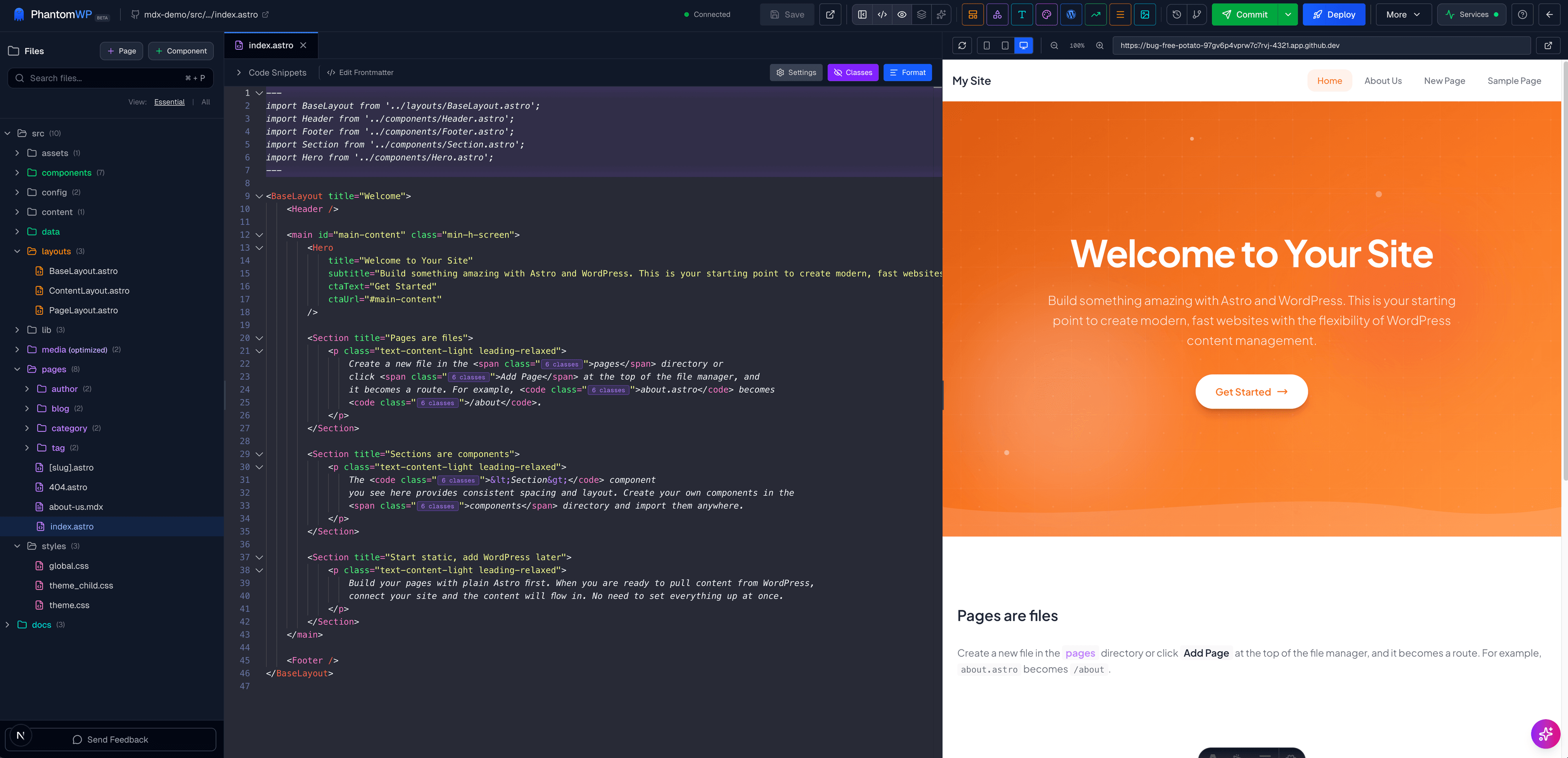Expand the docs folder

7,624
